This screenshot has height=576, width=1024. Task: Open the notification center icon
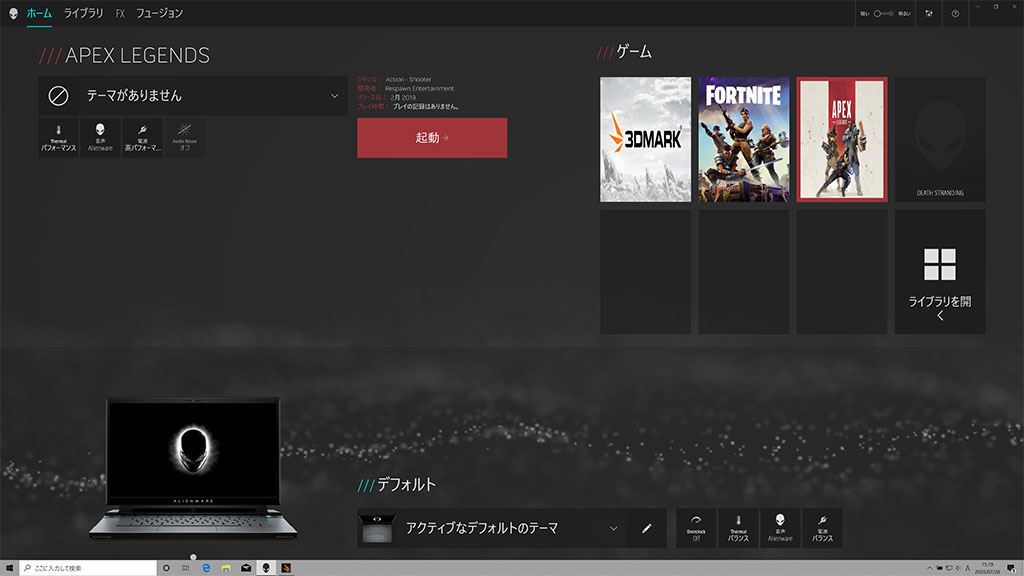(1011, 568)
